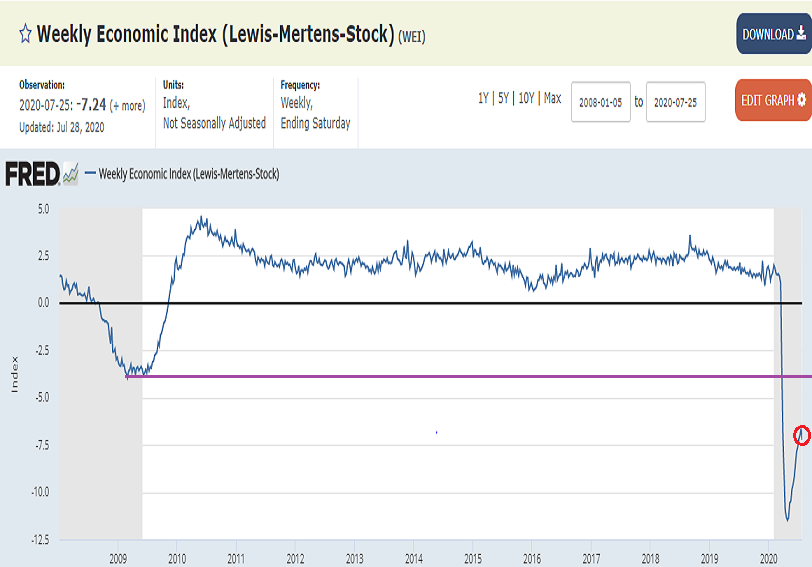Open the Edit Graph panel
812x567 pixels.
773,100
